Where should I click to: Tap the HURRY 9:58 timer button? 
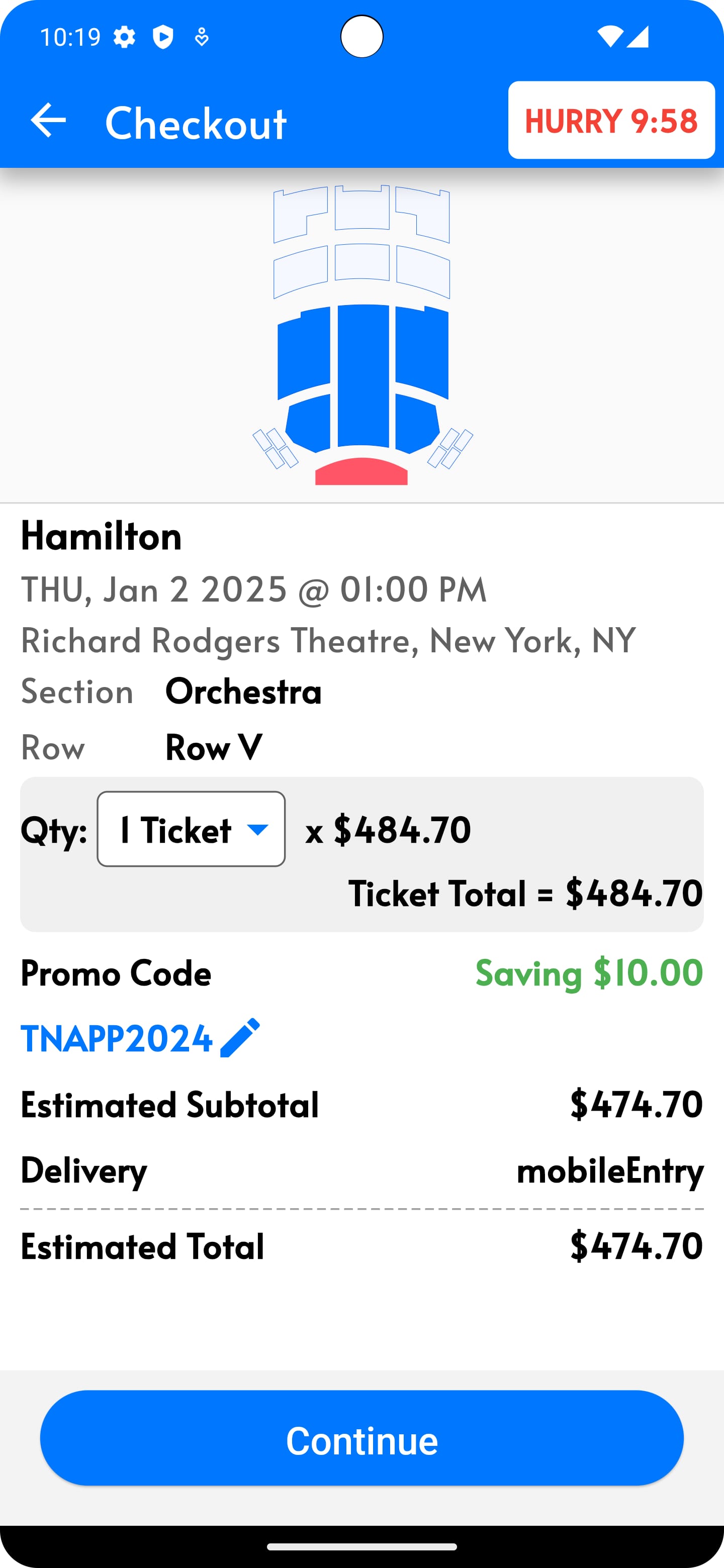(611, 120)
